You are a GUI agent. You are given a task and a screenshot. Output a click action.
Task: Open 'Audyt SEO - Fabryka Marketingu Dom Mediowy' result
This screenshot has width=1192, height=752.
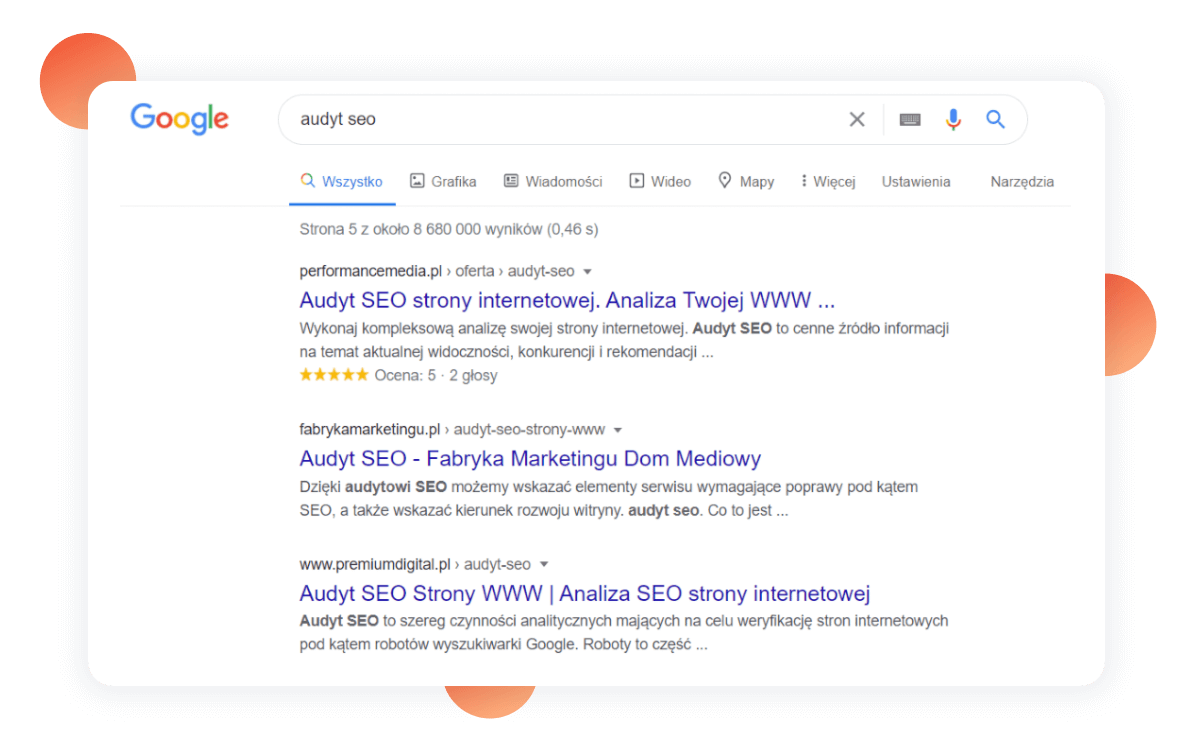pos(530,458)
